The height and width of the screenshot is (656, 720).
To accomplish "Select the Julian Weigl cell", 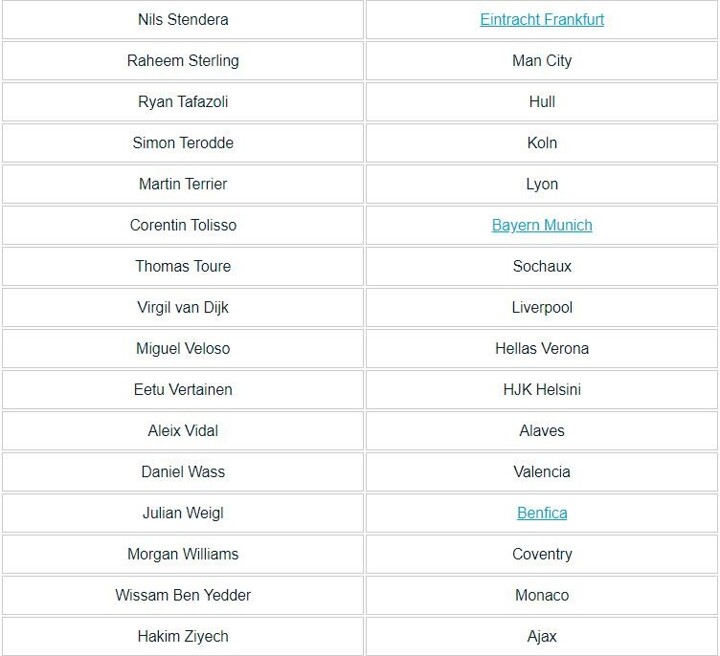I will 183,513.
